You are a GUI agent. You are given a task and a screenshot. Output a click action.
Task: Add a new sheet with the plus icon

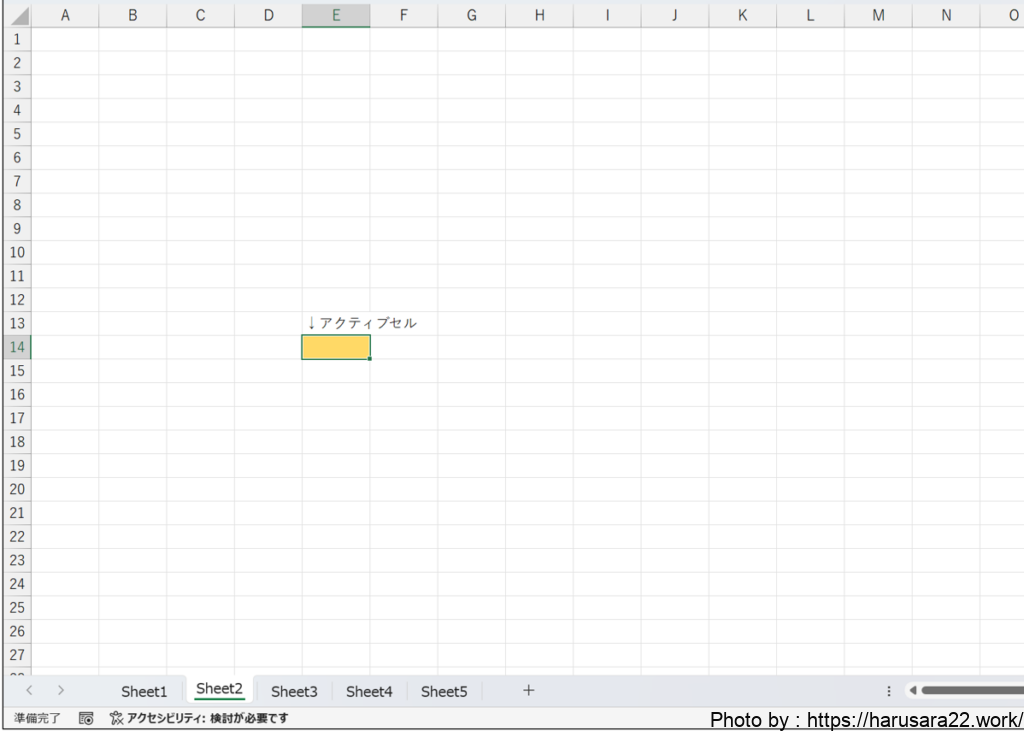[529, 690]
